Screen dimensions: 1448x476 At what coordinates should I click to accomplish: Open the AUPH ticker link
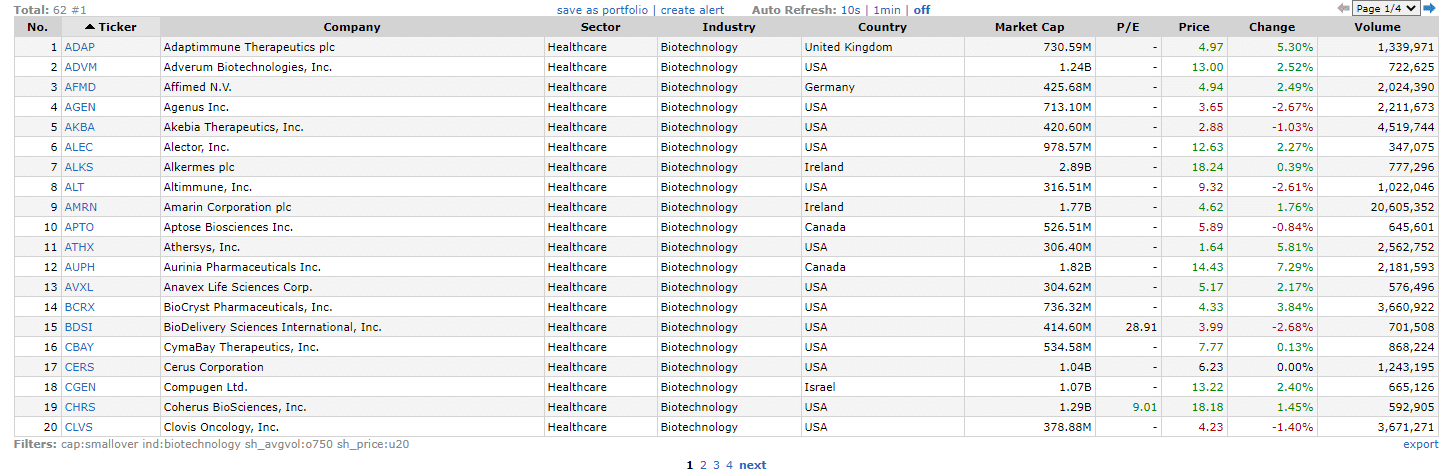point(80,267)
